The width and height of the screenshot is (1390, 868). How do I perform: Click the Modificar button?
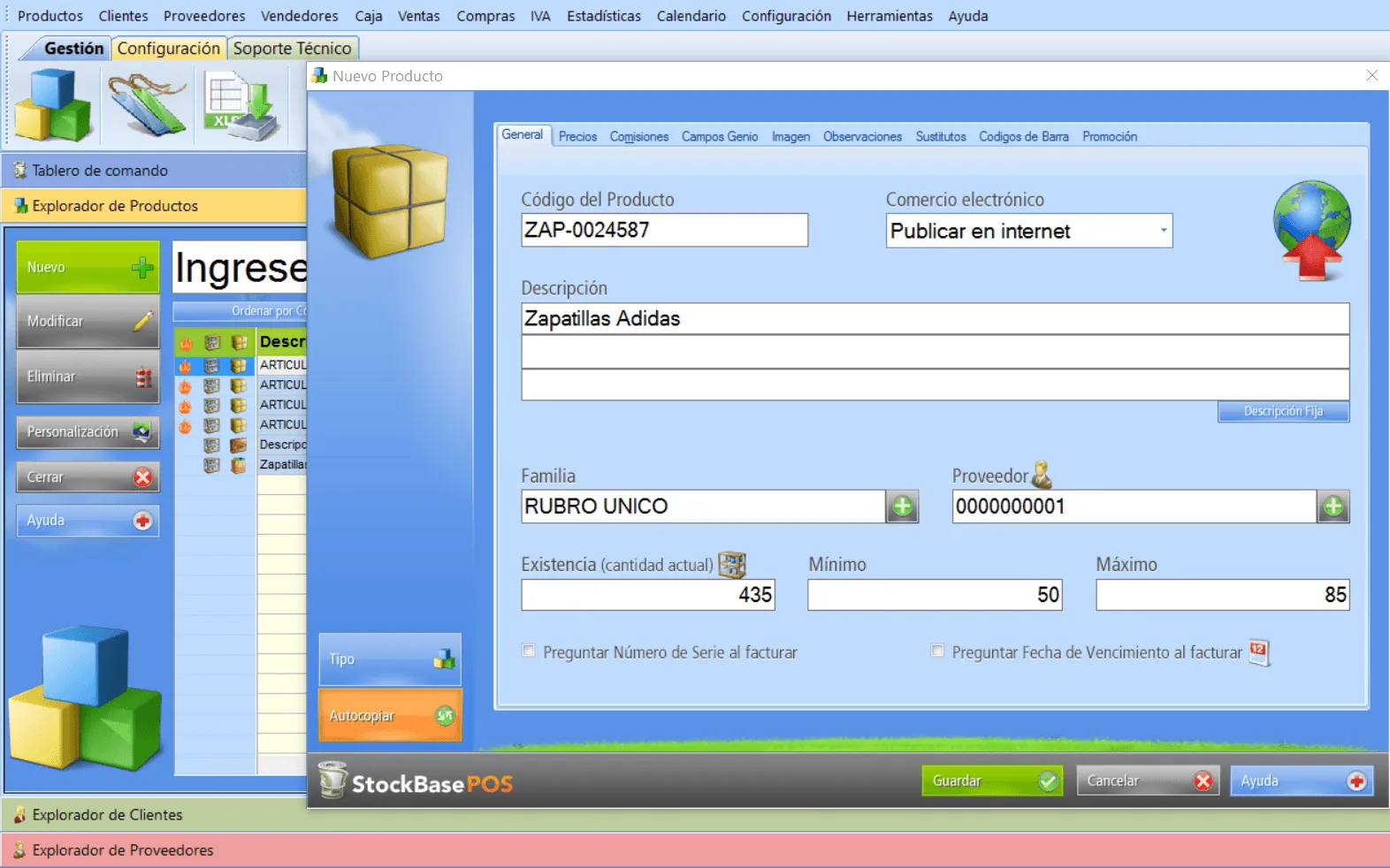[x=88, y=322]
